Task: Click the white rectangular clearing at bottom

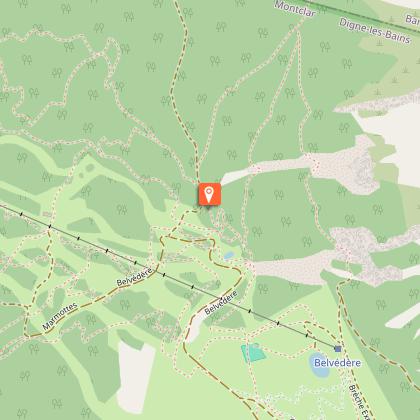Action: [136, 377]
